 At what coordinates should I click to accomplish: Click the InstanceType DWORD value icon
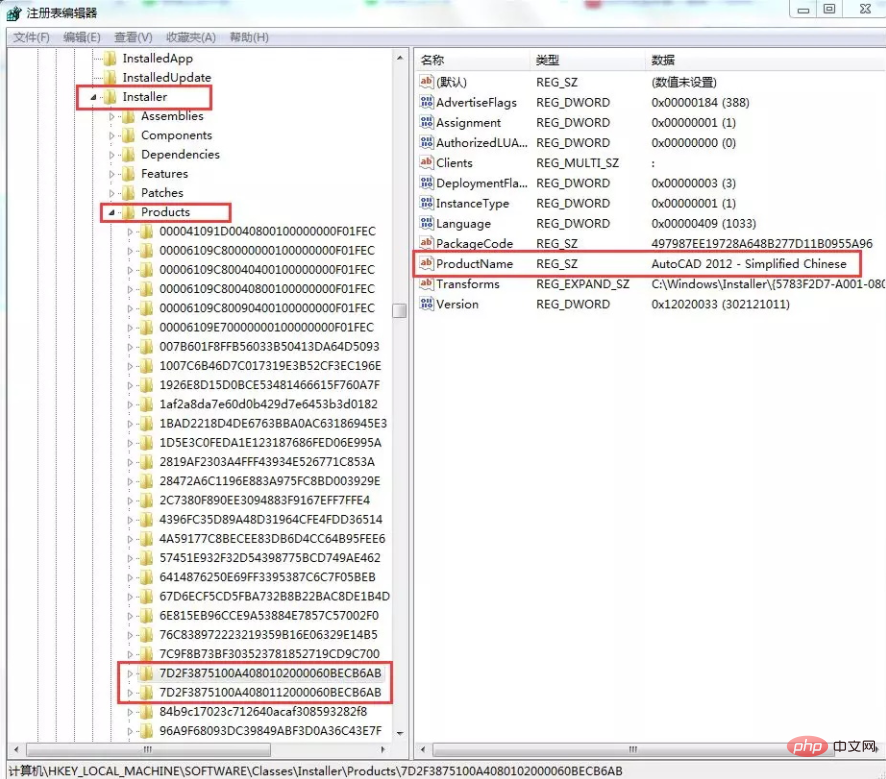pyautogui.click(x=427, y=203)
